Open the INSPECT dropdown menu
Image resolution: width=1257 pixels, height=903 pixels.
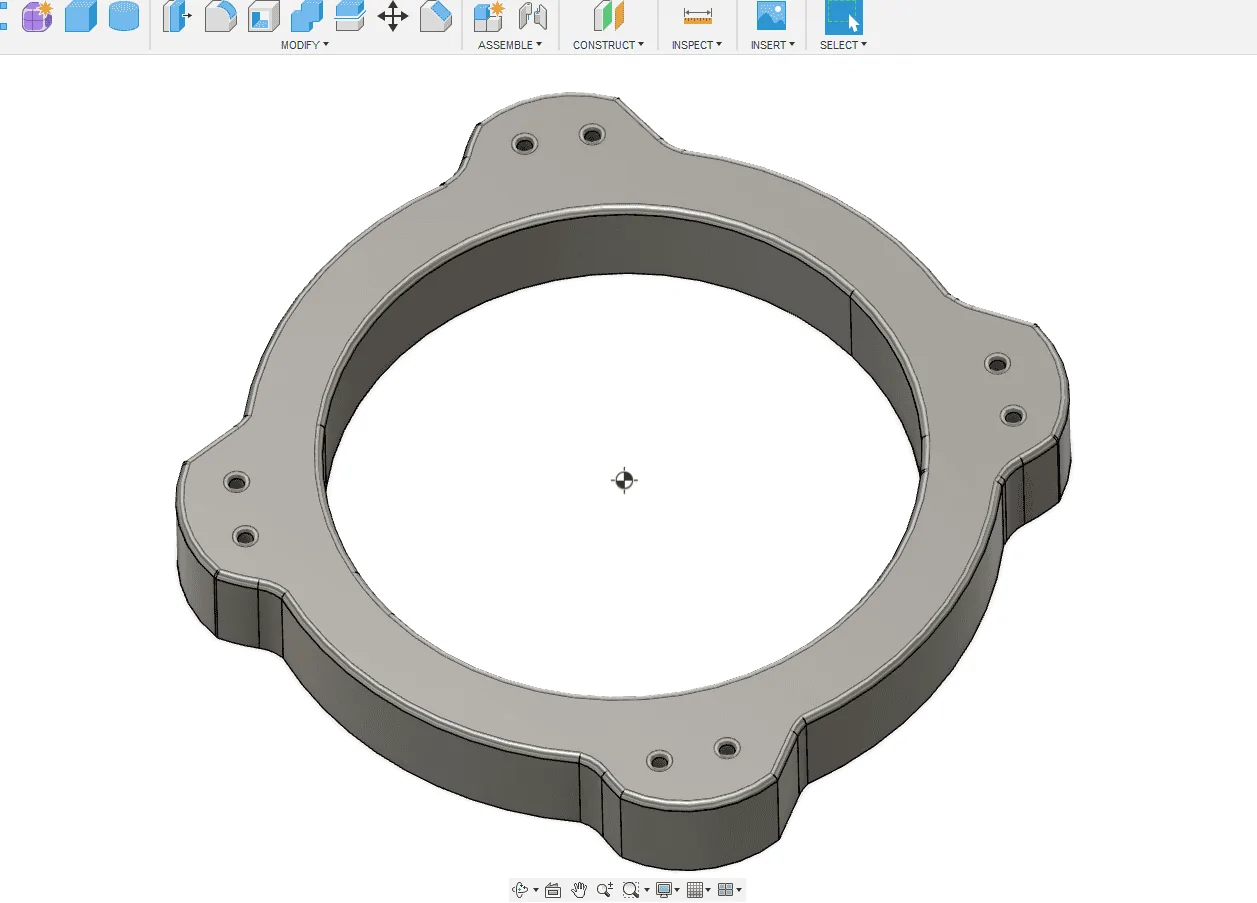click(x=697, y=45)
